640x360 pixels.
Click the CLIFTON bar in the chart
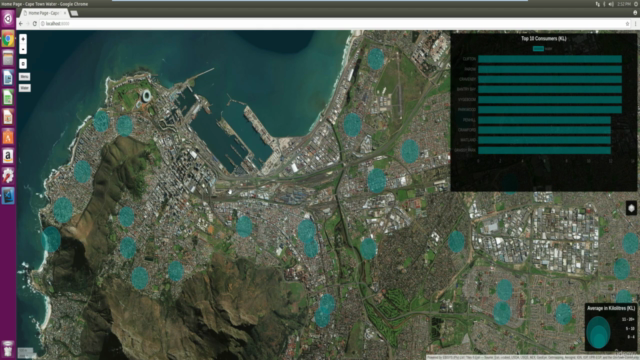550,59
